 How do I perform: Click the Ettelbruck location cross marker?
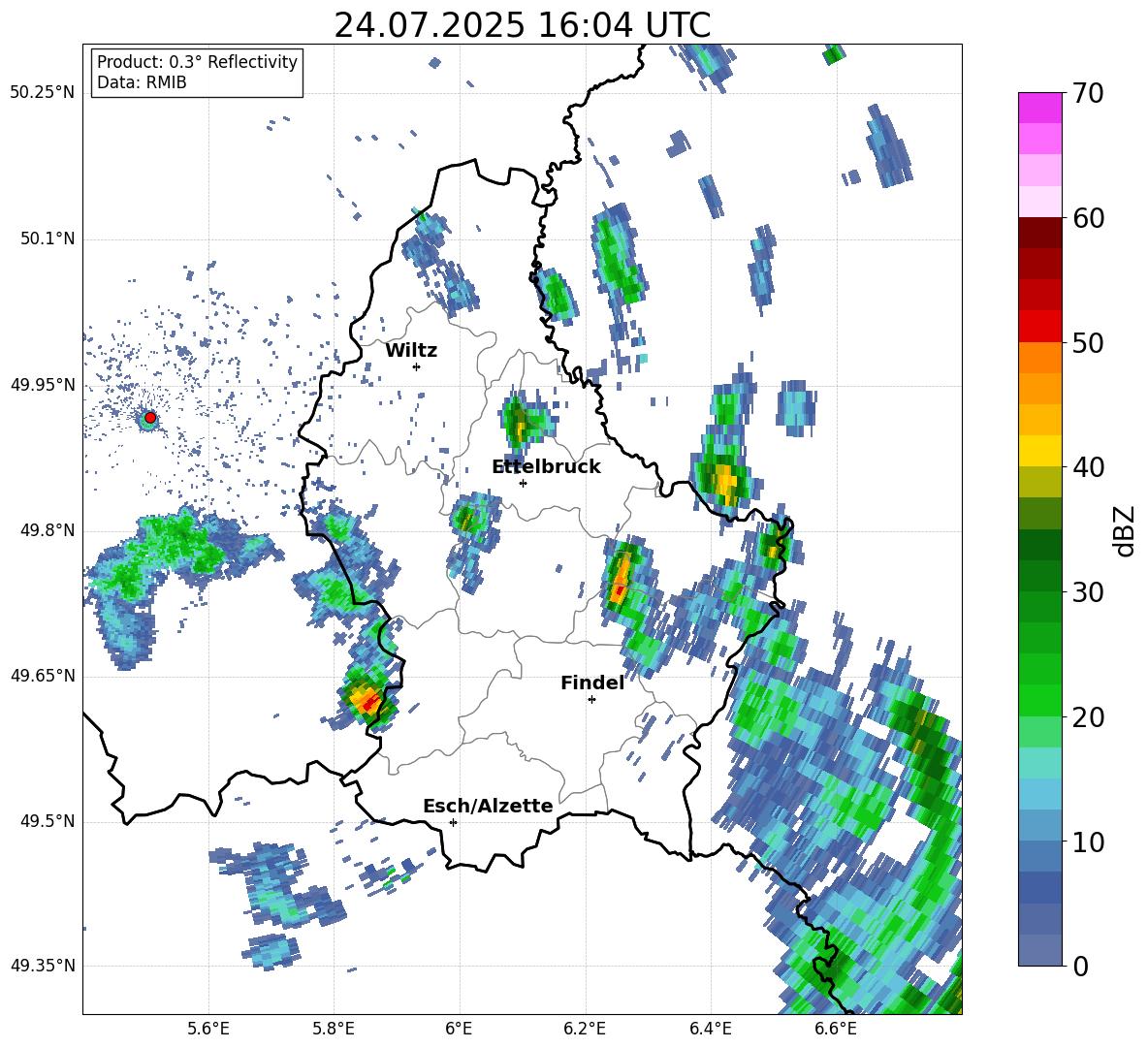coord(523,483)
